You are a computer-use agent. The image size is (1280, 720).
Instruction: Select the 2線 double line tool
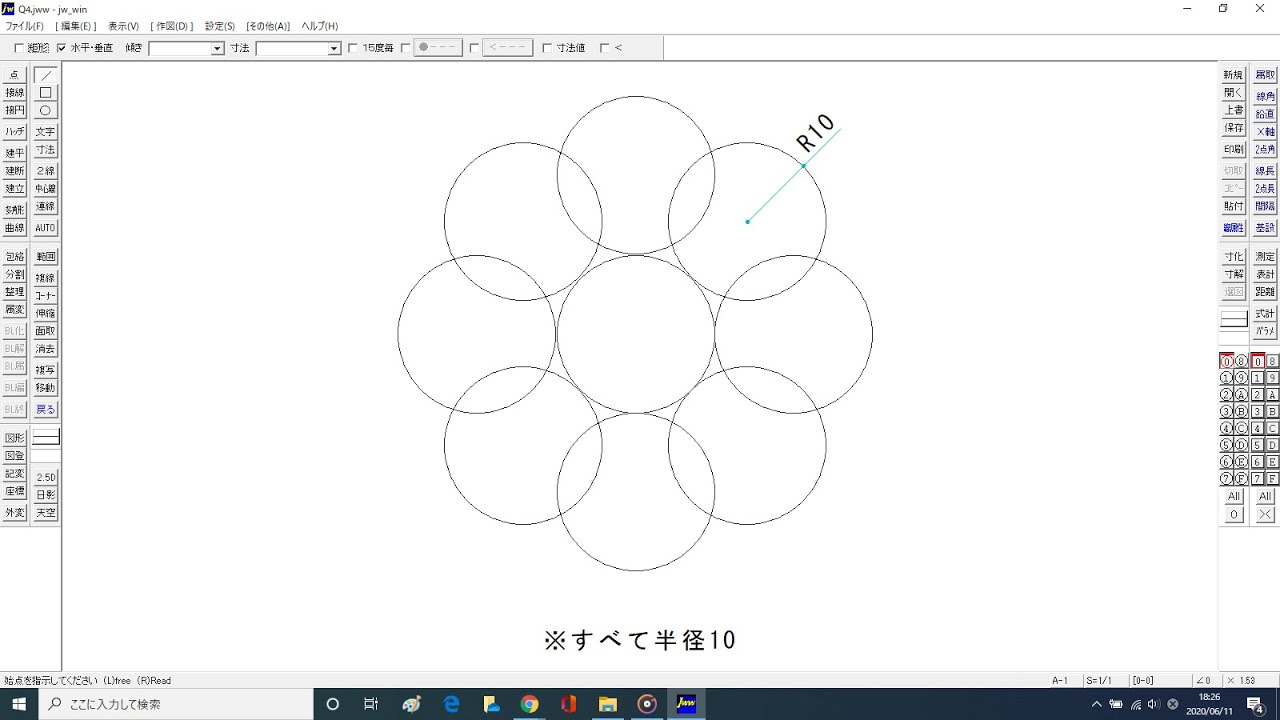45,171
